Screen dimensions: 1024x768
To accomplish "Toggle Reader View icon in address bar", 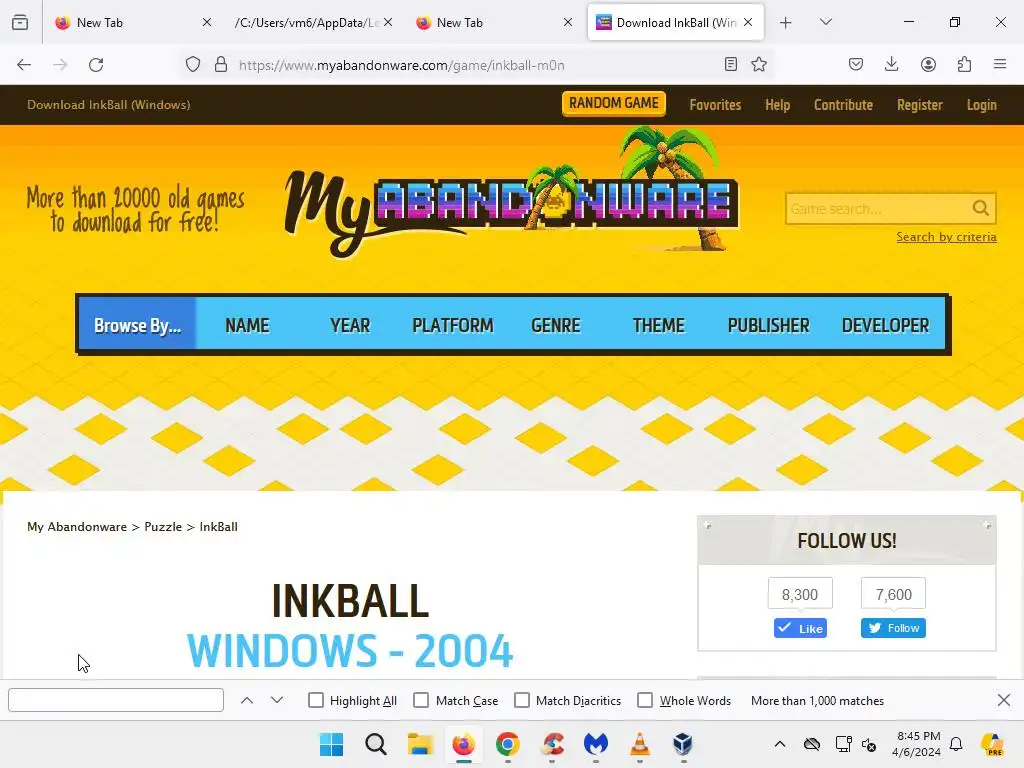I will pos(731,64).
